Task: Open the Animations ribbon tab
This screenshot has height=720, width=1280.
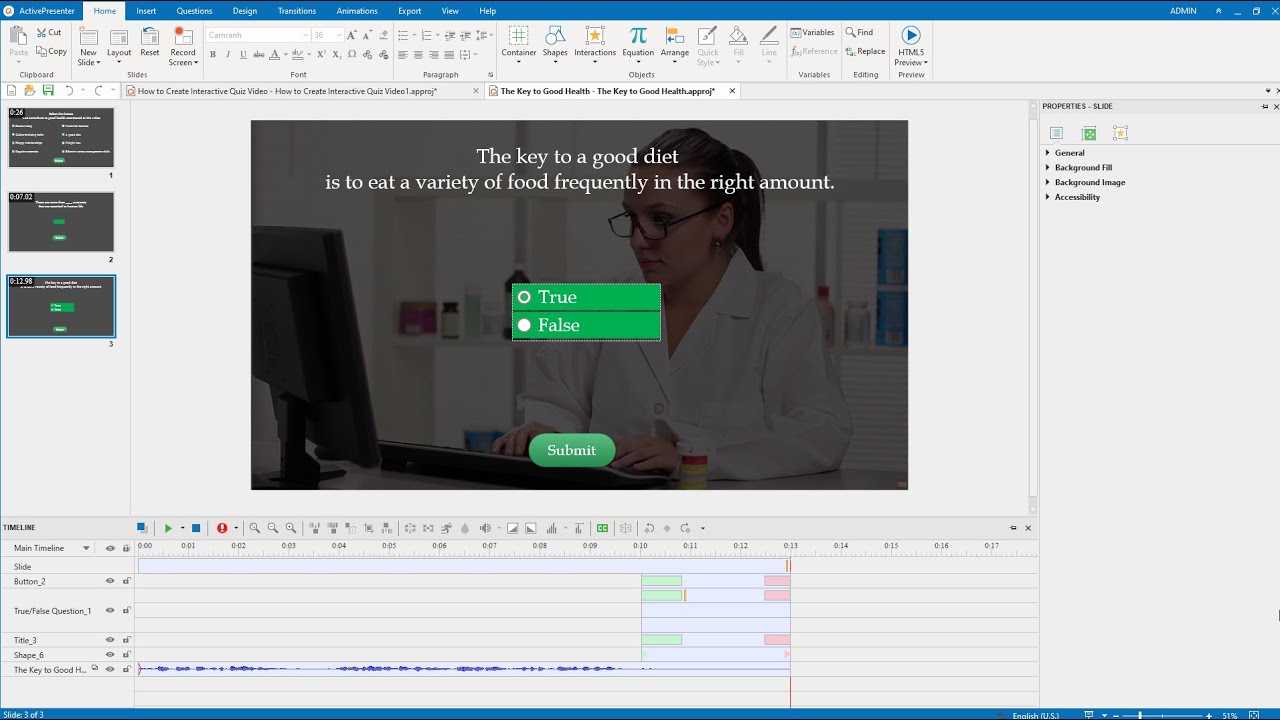Action: (357, 11)
